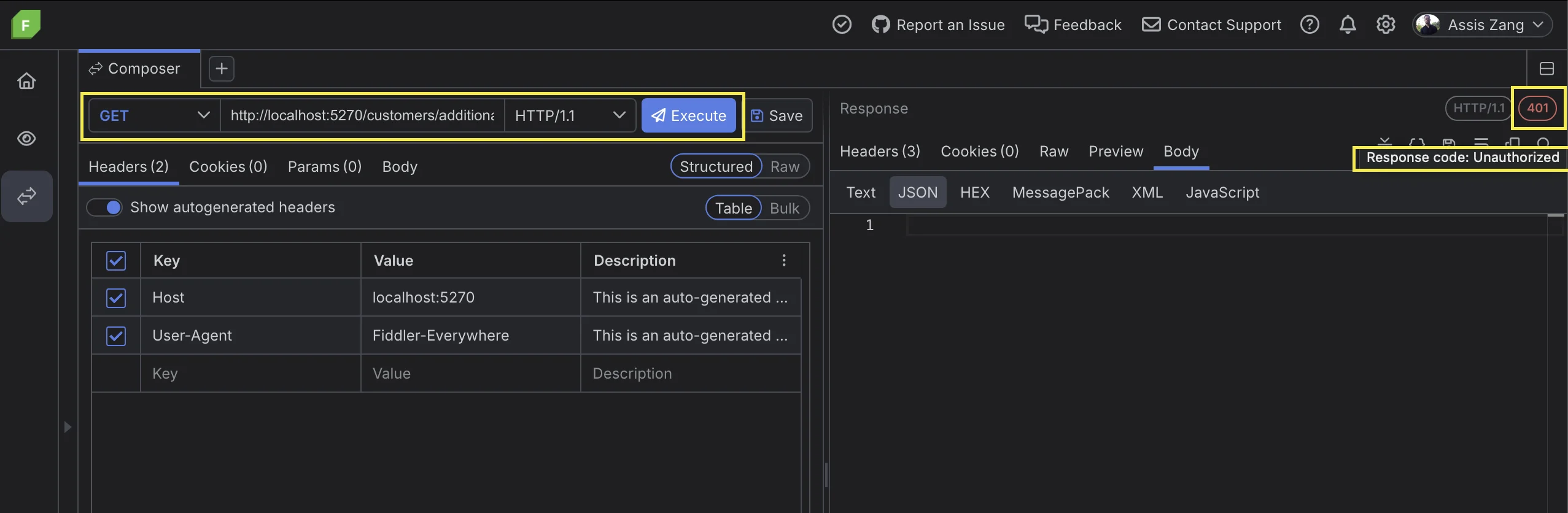Add a new Composer tab with plus

222,69
